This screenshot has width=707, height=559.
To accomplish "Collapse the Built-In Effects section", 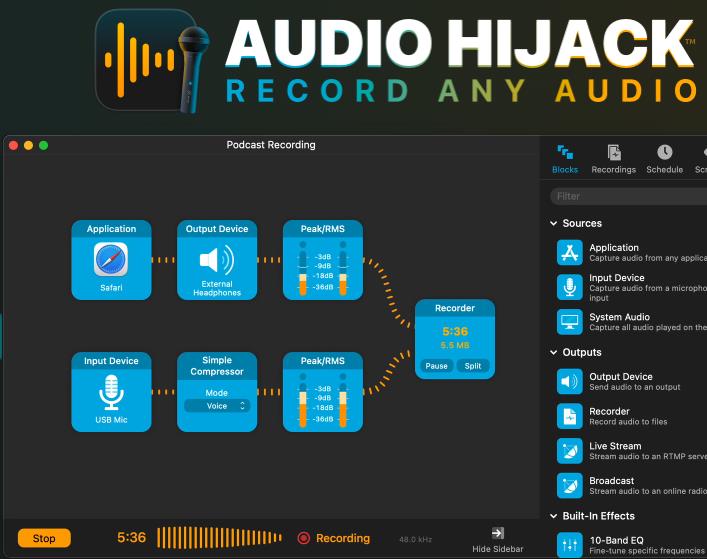I will 554,516.
